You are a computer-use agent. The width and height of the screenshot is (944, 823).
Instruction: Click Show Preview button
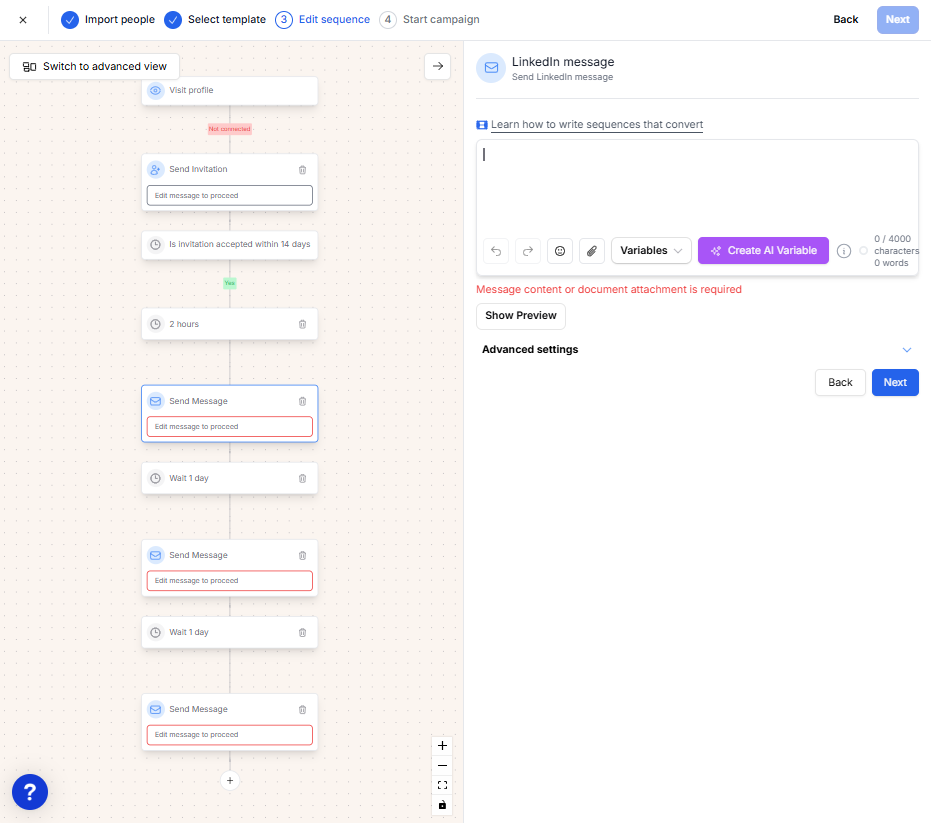[x=520, y=316]
